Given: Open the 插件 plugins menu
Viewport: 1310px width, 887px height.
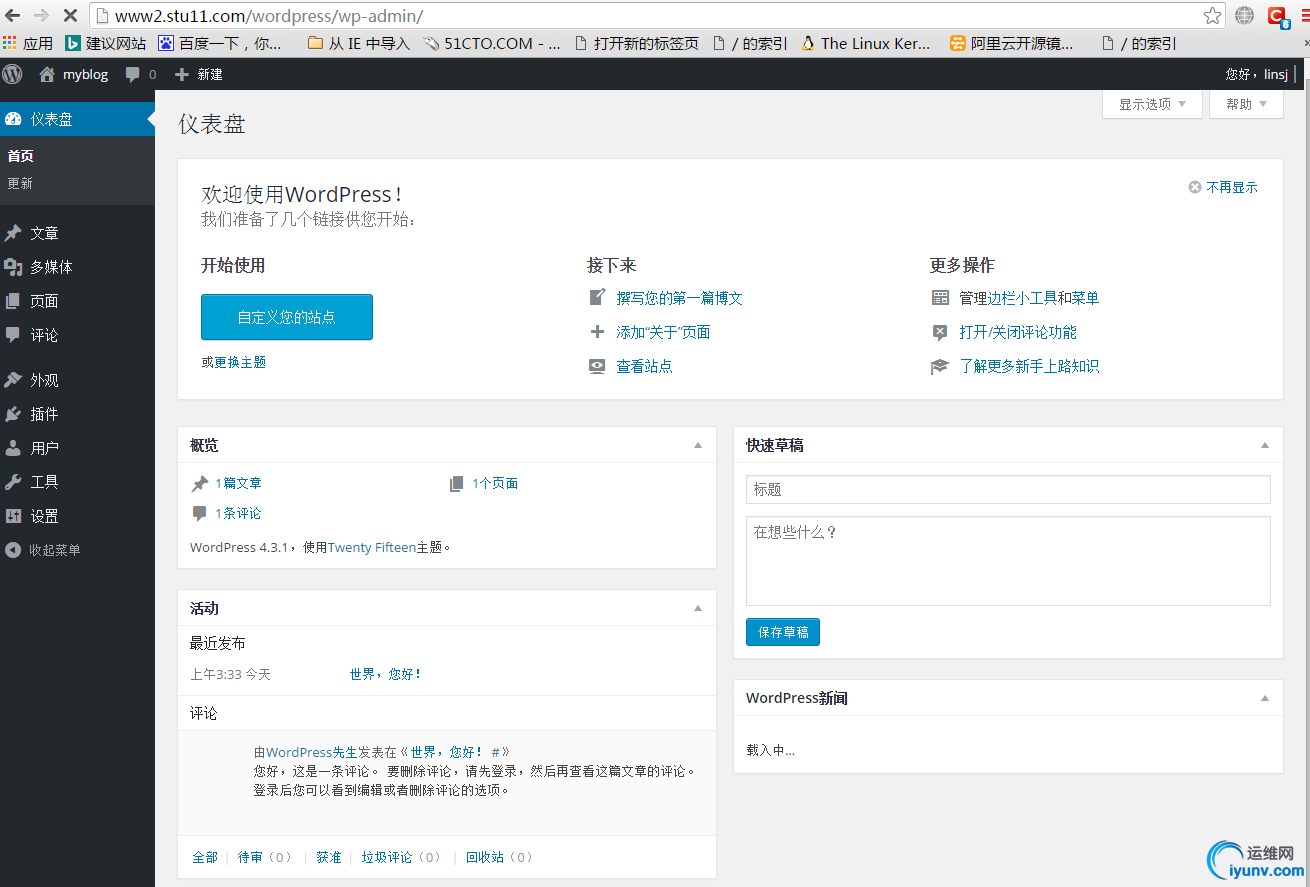Looking at the screenshot, I should click(77, 414).
